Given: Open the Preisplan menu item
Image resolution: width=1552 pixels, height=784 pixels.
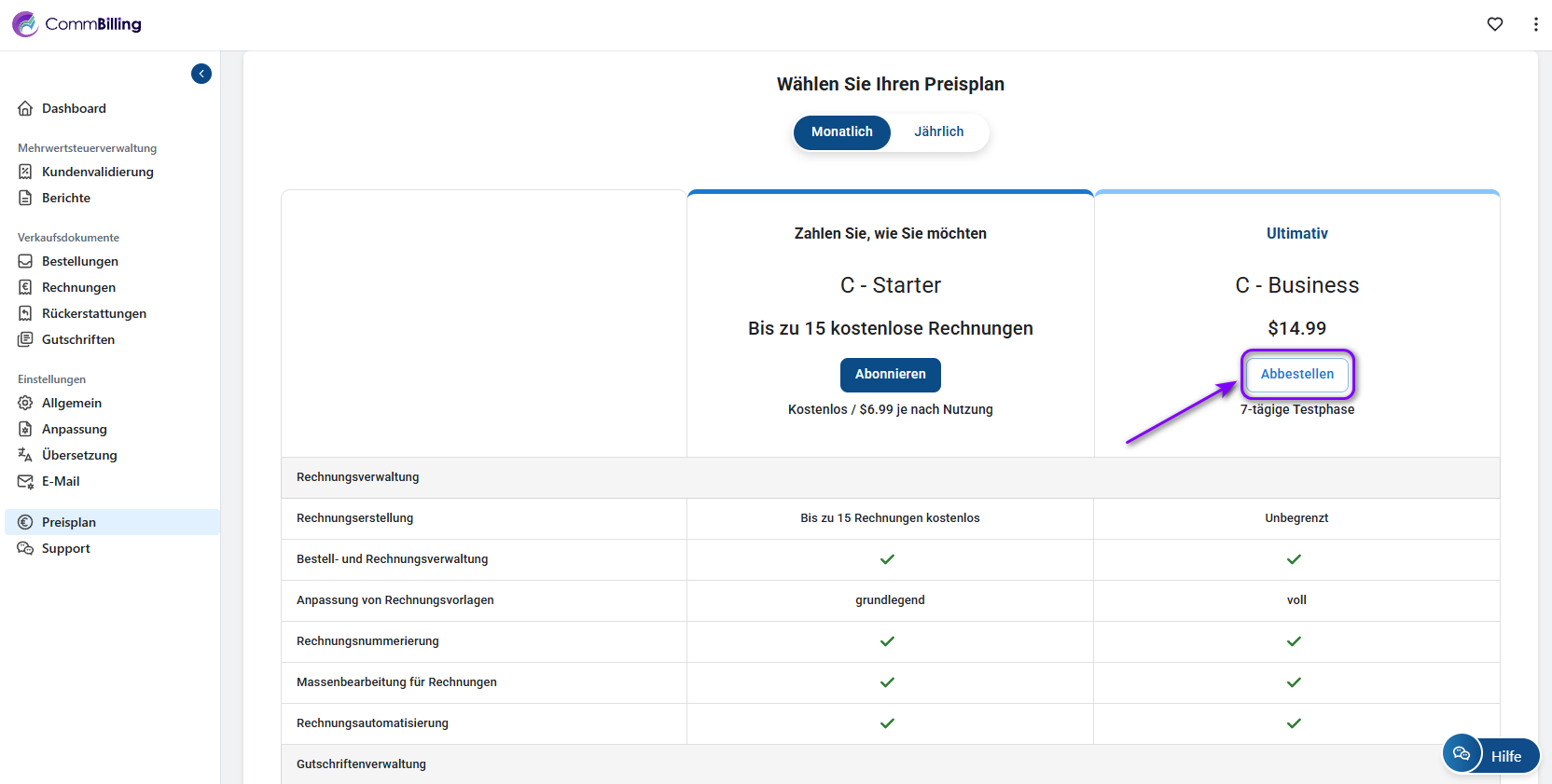Looking at the screenshot, I should click(69, 522).
